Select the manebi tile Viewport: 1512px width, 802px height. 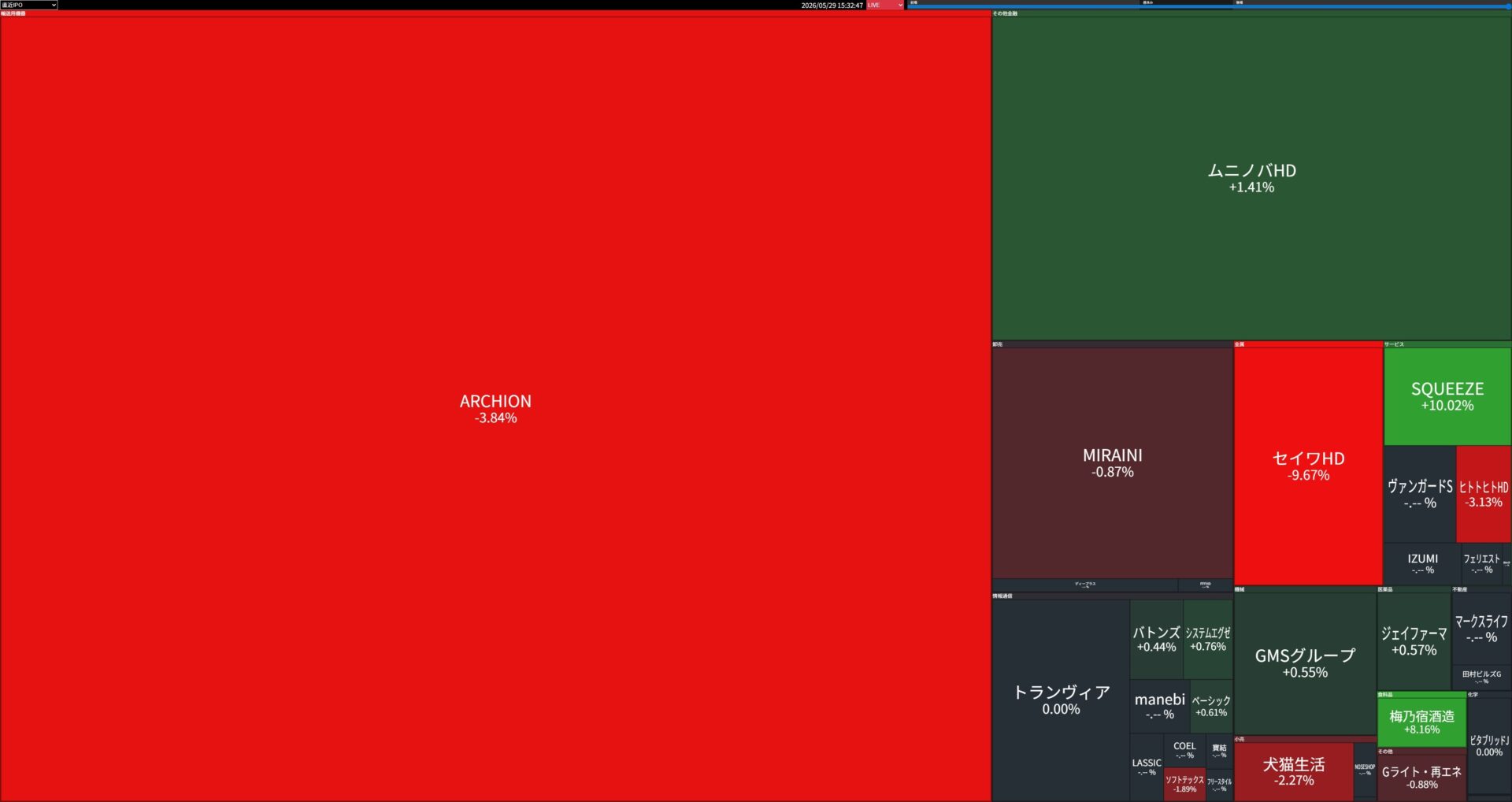(1159, 706)
